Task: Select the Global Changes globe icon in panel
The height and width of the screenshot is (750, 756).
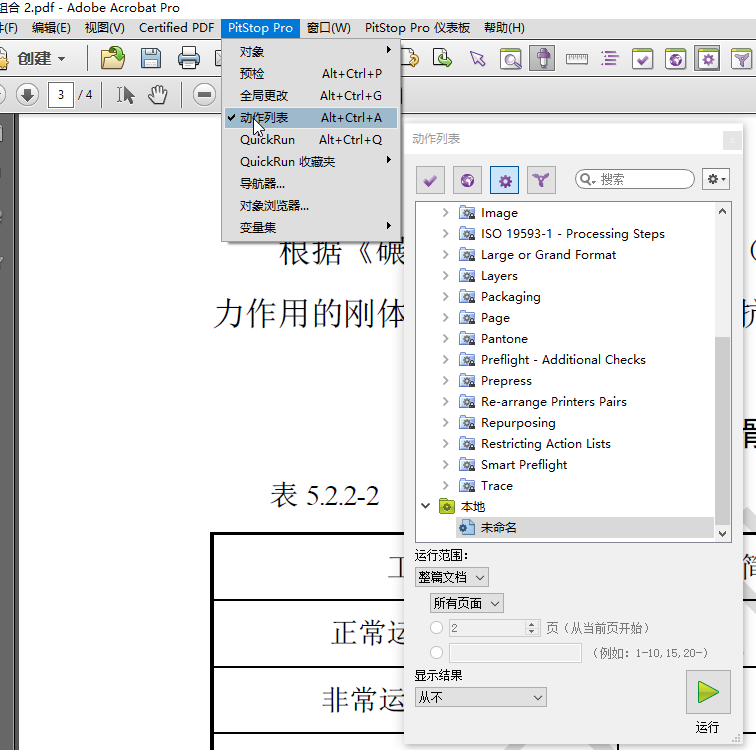Action: point(467,180)
